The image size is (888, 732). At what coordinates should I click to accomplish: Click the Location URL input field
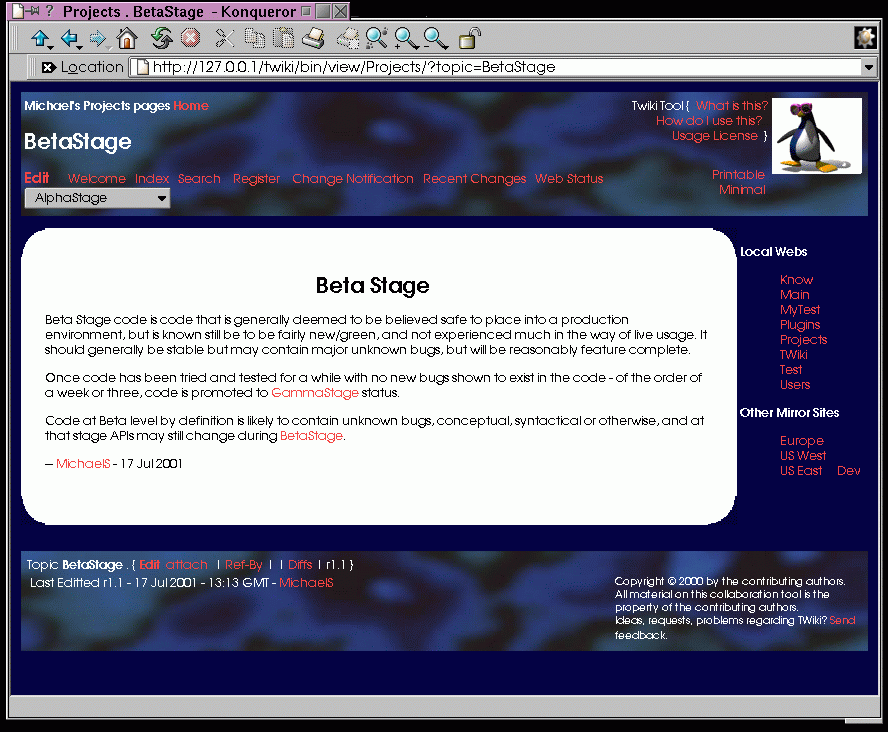tap(500, 67)
